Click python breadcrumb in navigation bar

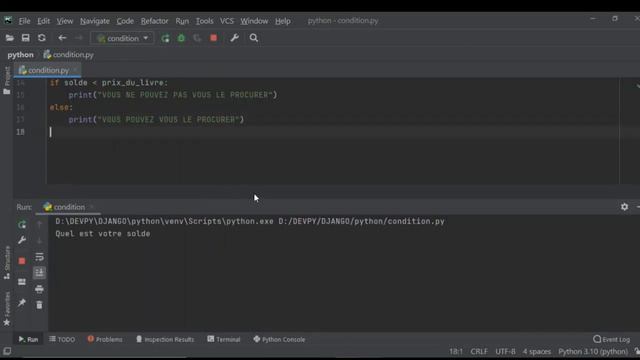(20, 55)
